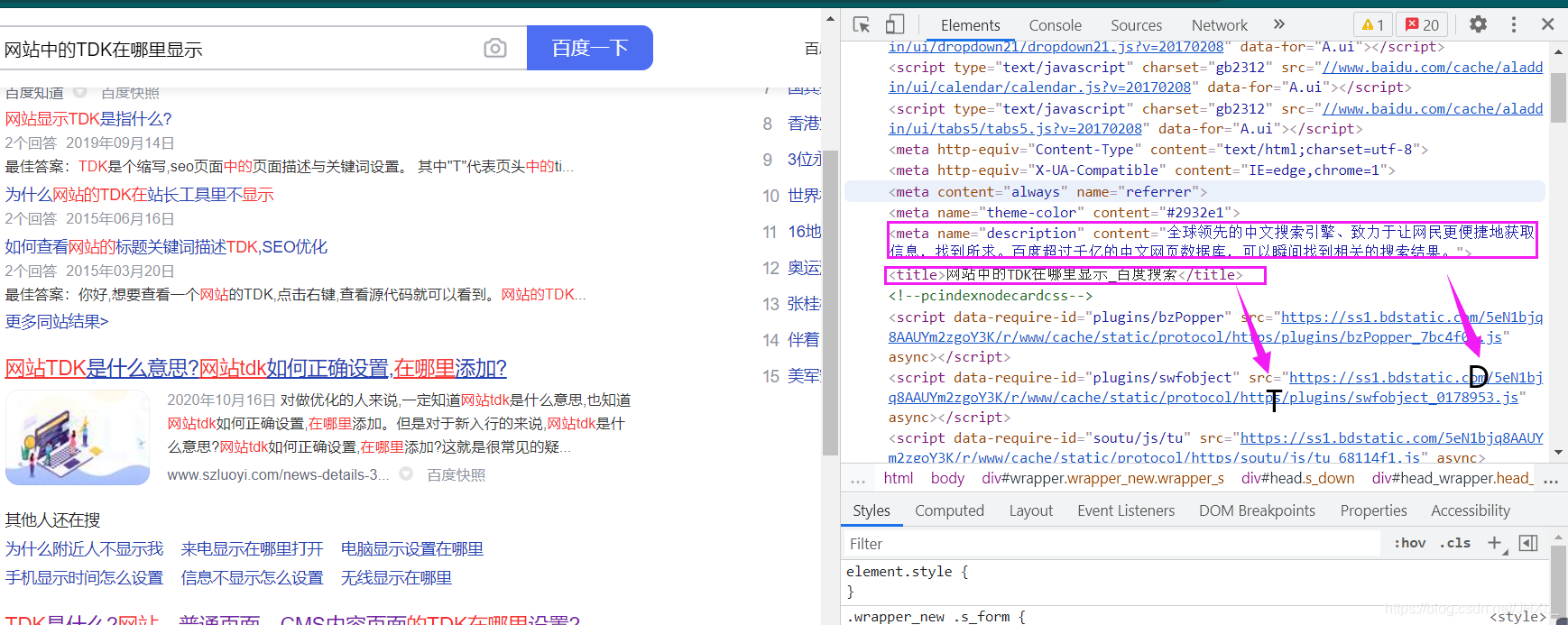Open the DevTools three-dot menu
Screen dimensions: 1568x625
tap(1514, 24)
